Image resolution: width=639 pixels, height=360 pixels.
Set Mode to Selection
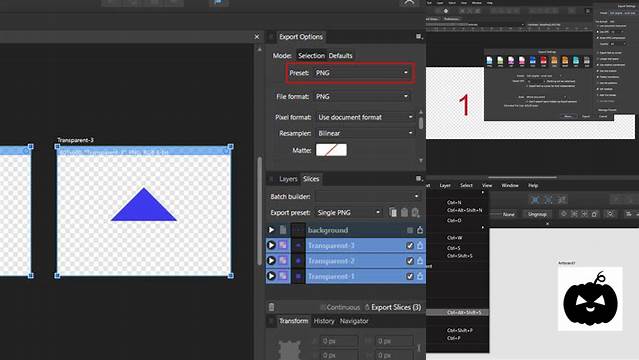click(x=311, y=55)
